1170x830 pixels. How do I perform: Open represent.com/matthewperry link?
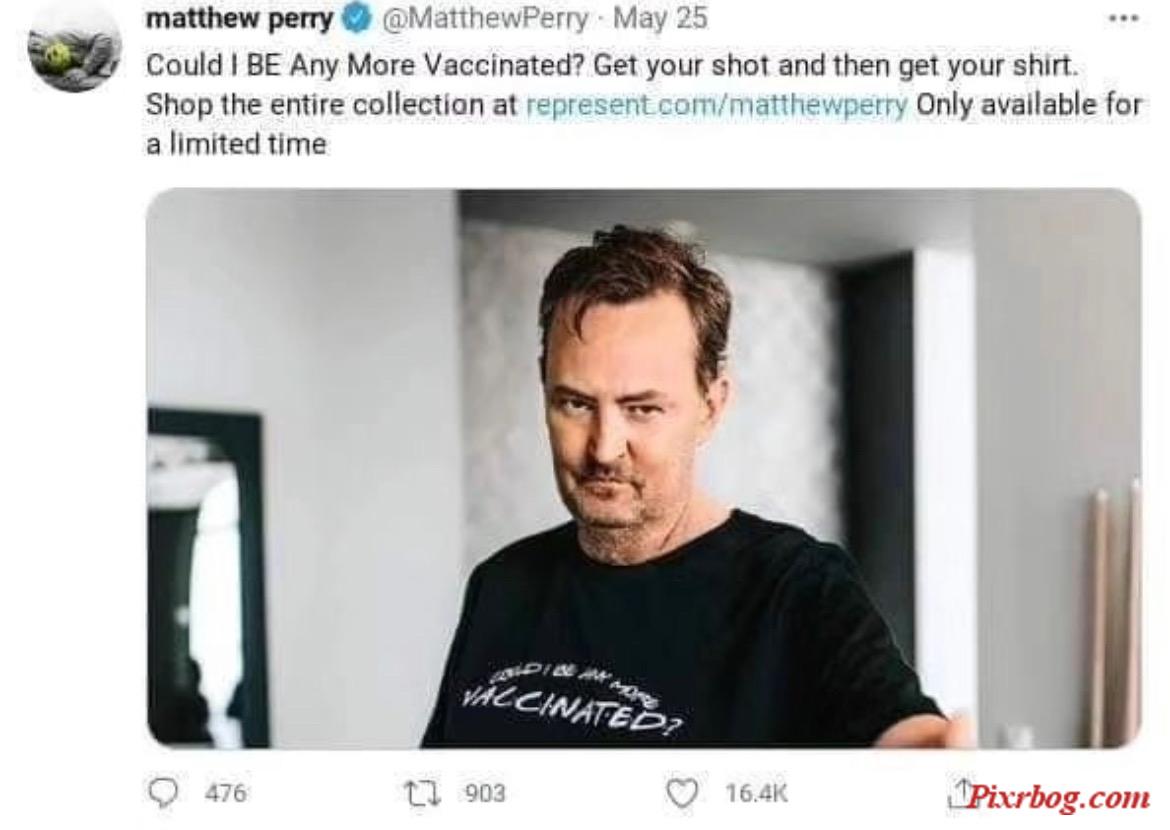click(x=716, y=105)
